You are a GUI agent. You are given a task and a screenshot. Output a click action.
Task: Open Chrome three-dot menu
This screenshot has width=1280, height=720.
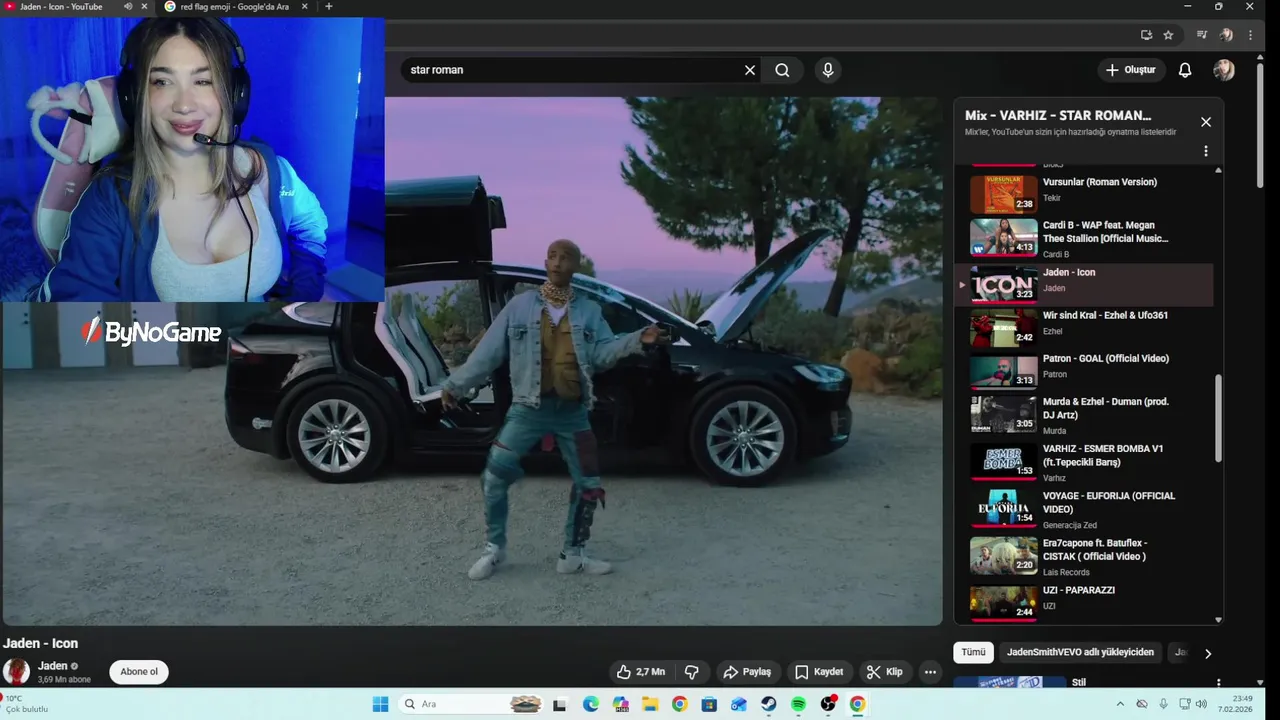click(x=1250, y=35)
